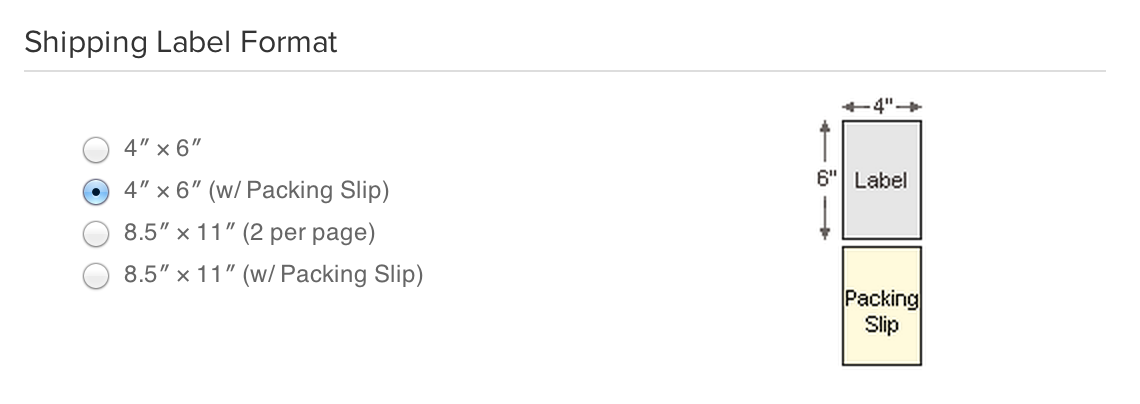The image size is (1140, 404).
Task: Select 8.5″ × 11″ (w/ Packing Slip) radio button
Action: (95, 275)
